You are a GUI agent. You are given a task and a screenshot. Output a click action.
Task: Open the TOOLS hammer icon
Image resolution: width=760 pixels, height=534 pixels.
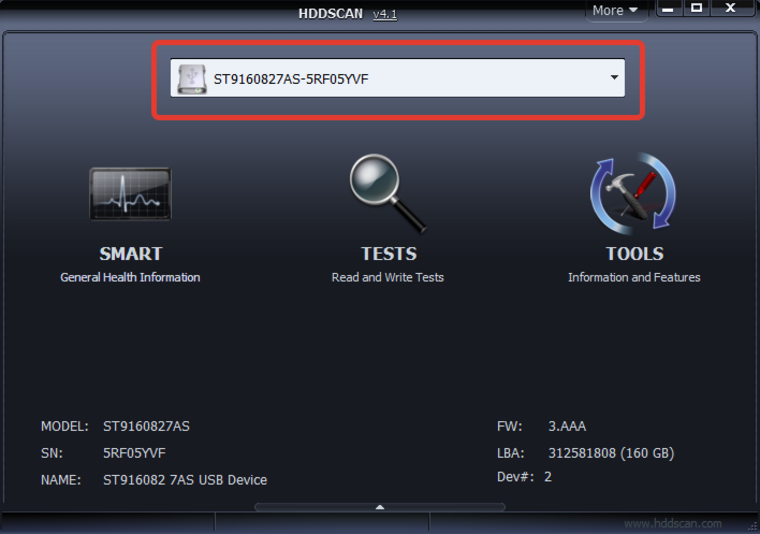pos(633,194)
